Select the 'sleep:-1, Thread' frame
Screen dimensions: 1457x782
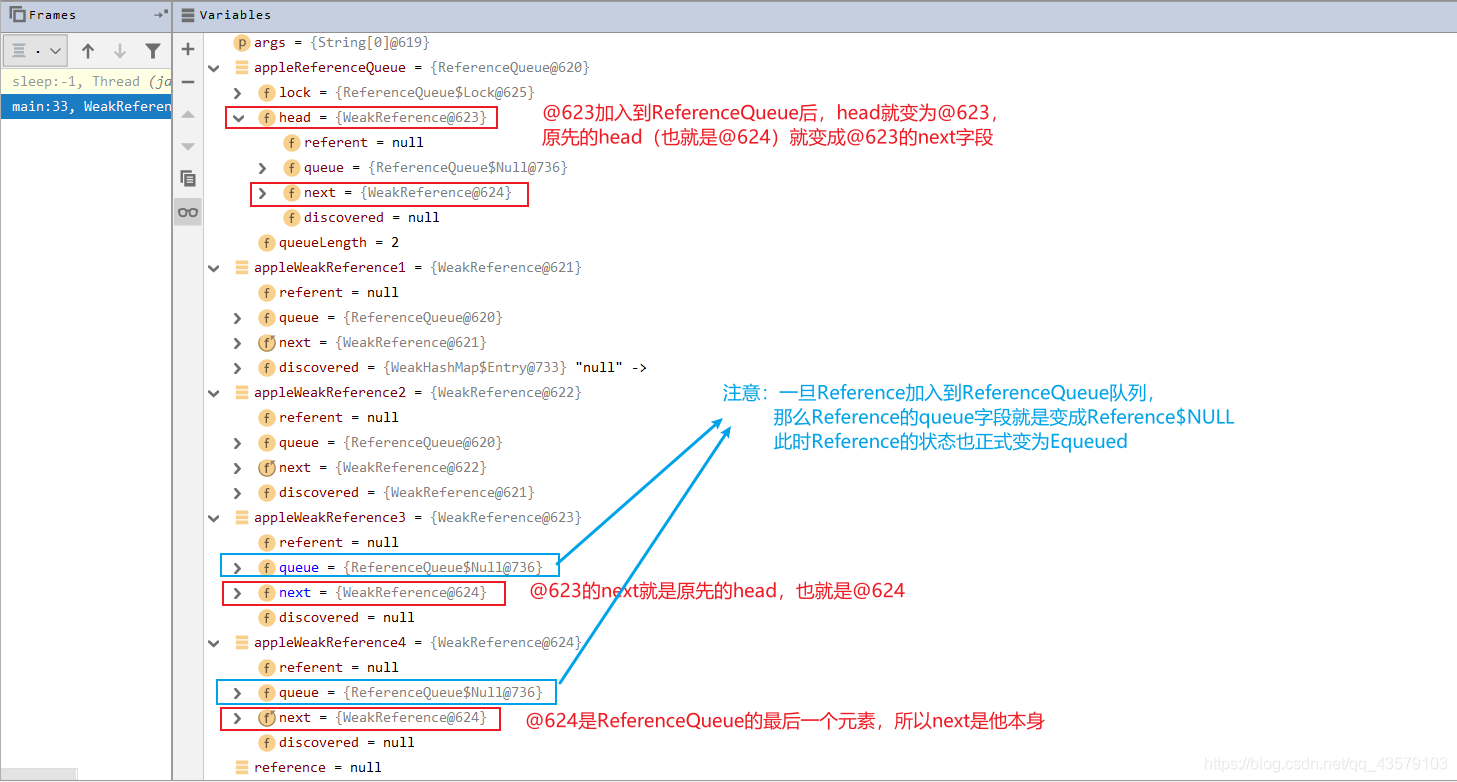coord(86,82)
